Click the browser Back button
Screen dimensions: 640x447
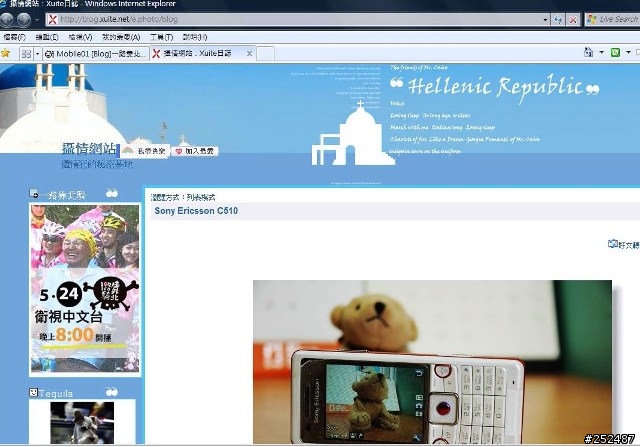pyautogui.click(x=7, y=20)
